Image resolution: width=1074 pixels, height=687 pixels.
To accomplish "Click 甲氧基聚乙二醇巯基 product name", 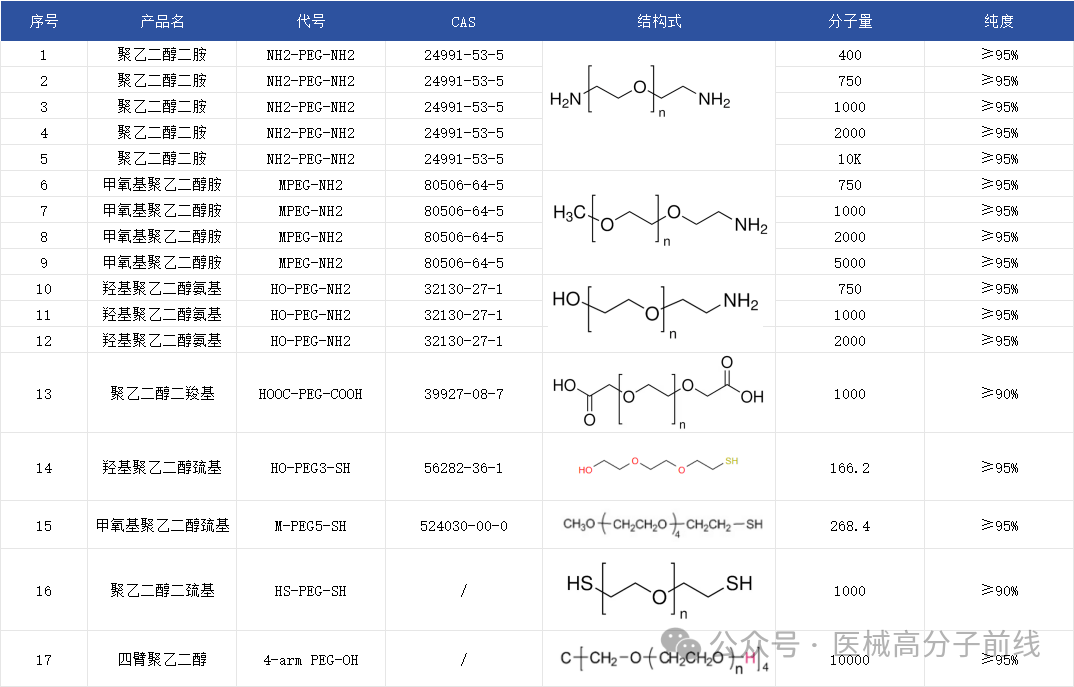I will pos(162,525).
